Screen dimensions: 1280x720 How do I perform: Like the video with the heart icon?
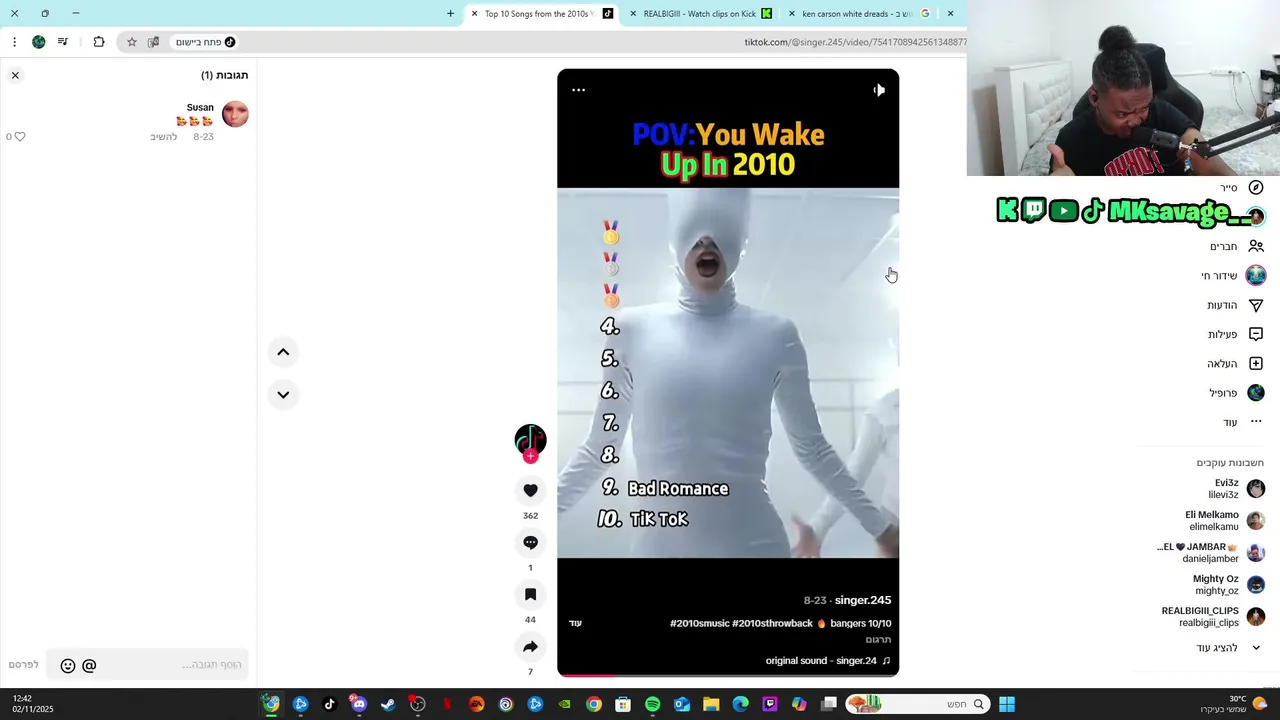pos(530,490)
